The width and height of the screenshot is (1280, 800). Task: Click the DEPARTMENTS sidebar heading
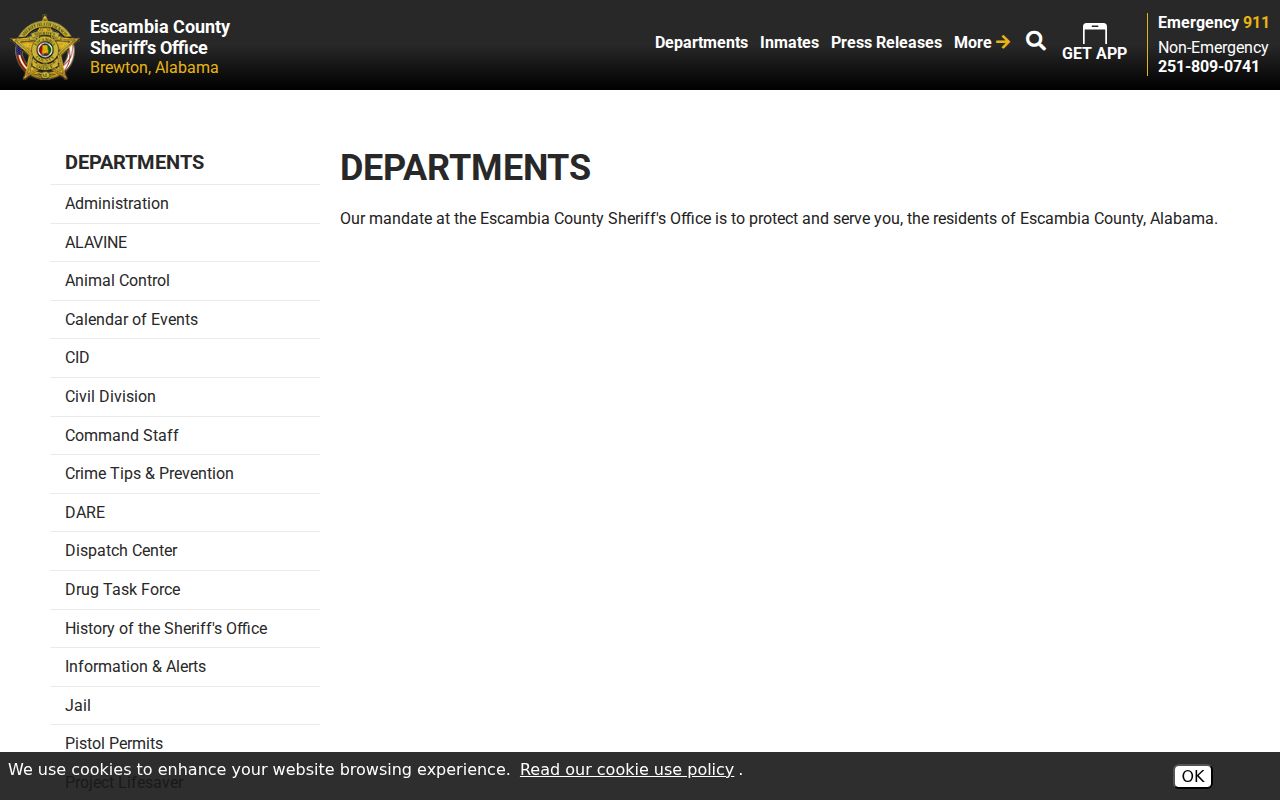(x=134, y=162)
